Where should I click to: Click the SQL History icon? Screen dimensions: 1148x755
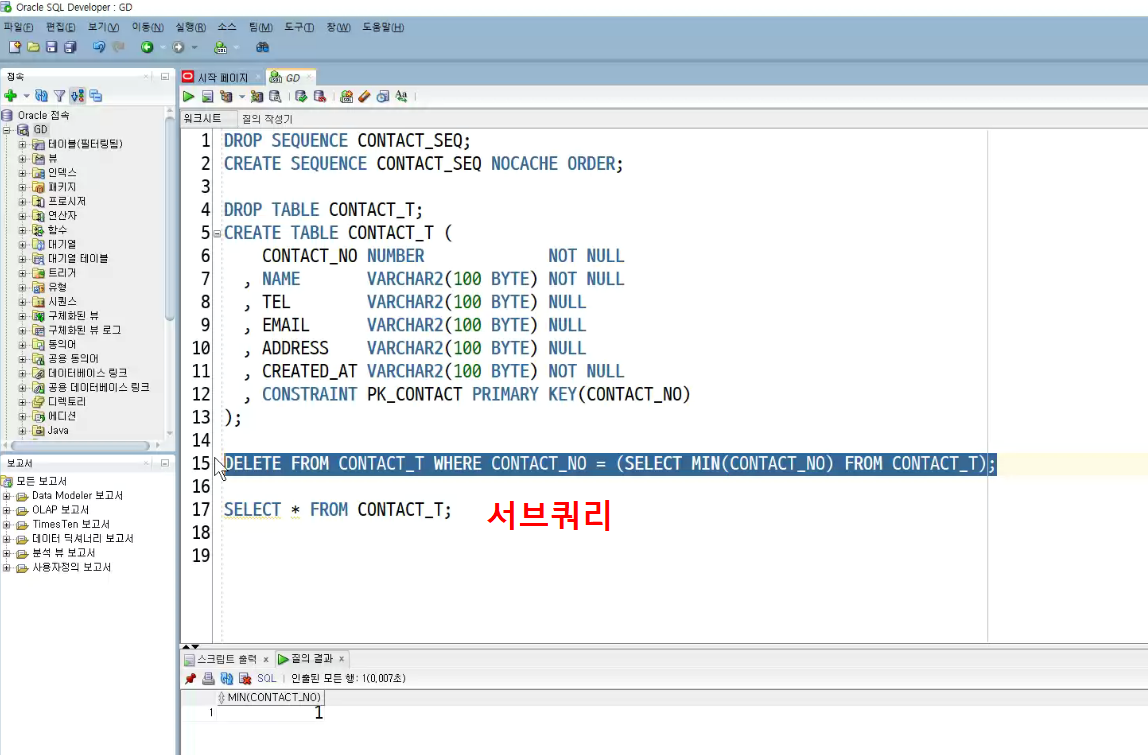(x=383, y=96)
